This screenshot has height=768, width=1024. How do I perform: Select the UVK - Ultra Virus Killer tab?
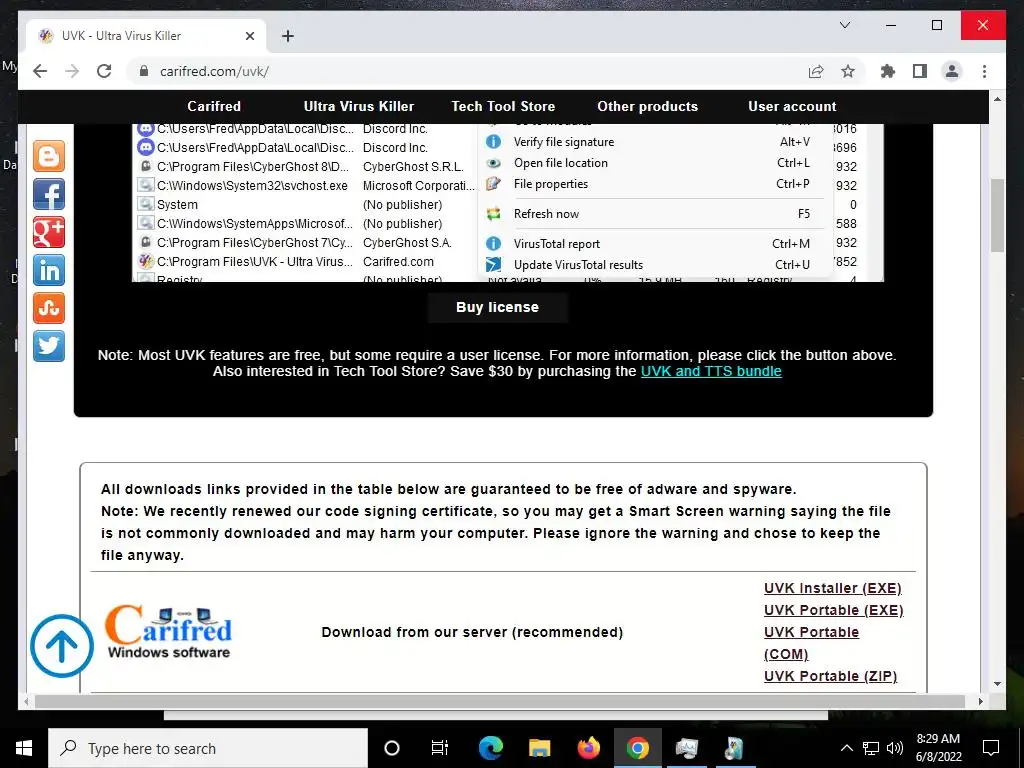(x=144, y=36)
